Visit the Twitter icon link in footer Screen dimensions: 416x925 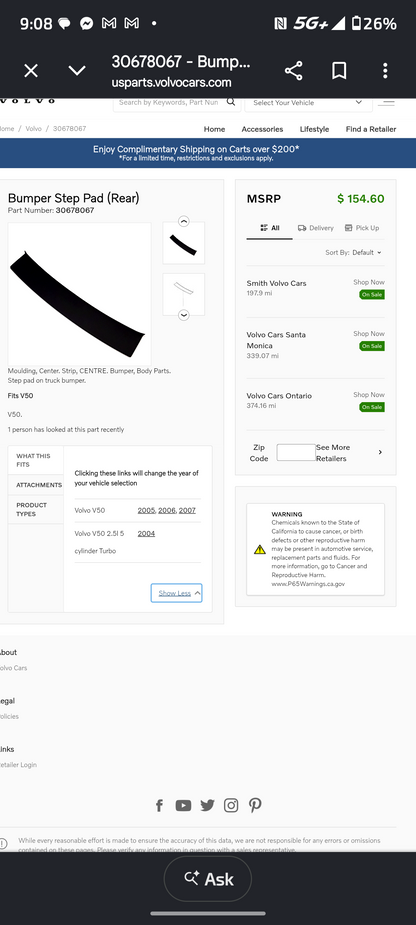click(x=207, y=805)
